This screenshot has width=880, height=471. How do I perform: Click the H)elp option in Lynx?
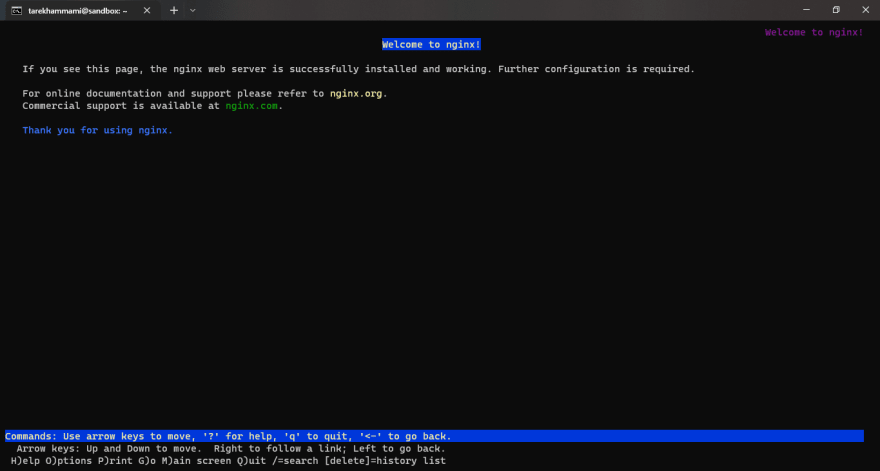25,461
